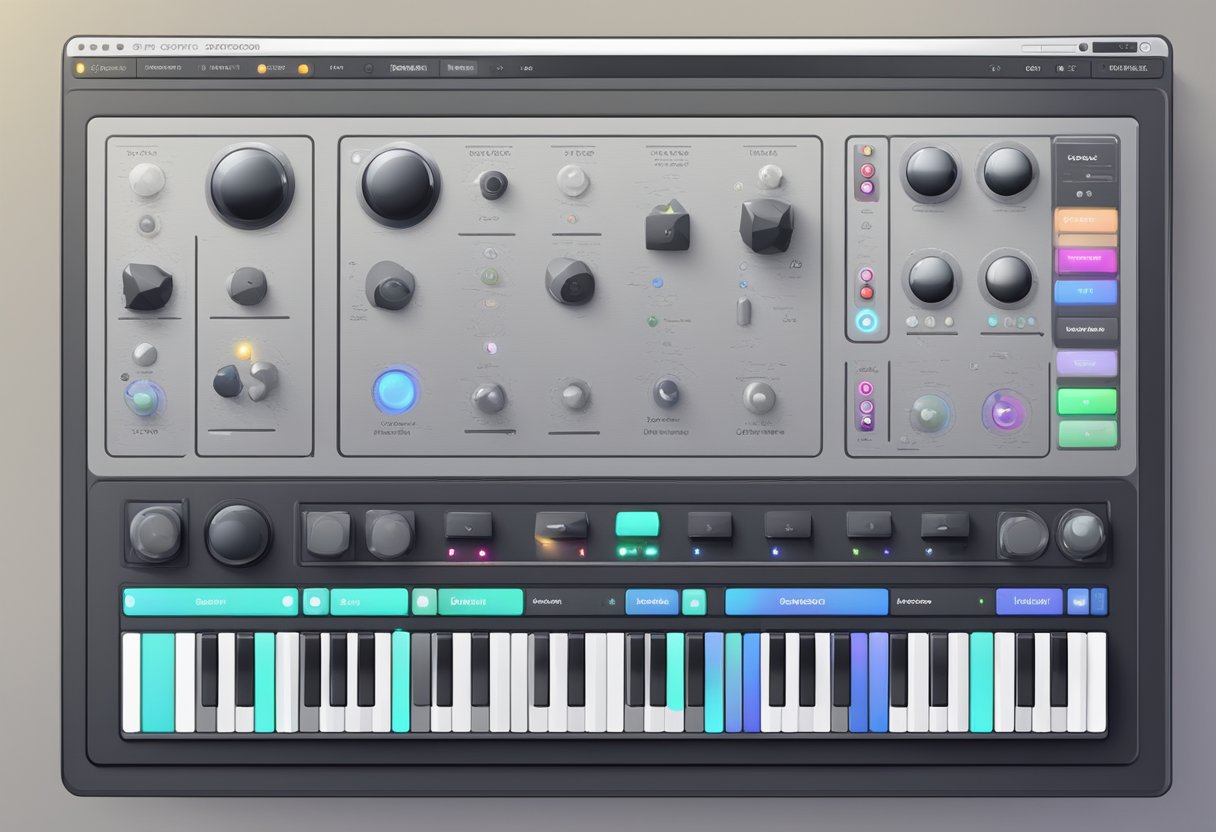Click the cyan glowing ring indicator
Image resolution: width=1216 pixels, height=832 pixels.
866,321
